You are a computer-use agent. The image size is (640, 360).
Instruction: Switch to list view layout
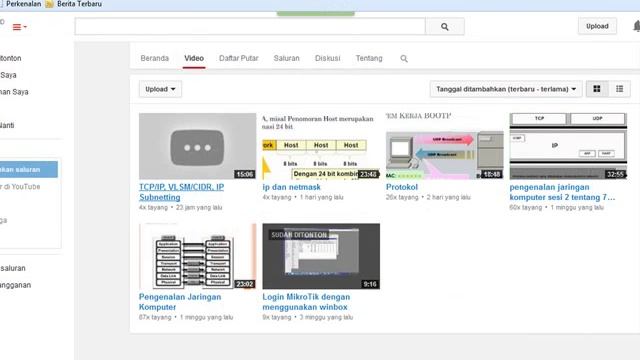pos(619,89)
